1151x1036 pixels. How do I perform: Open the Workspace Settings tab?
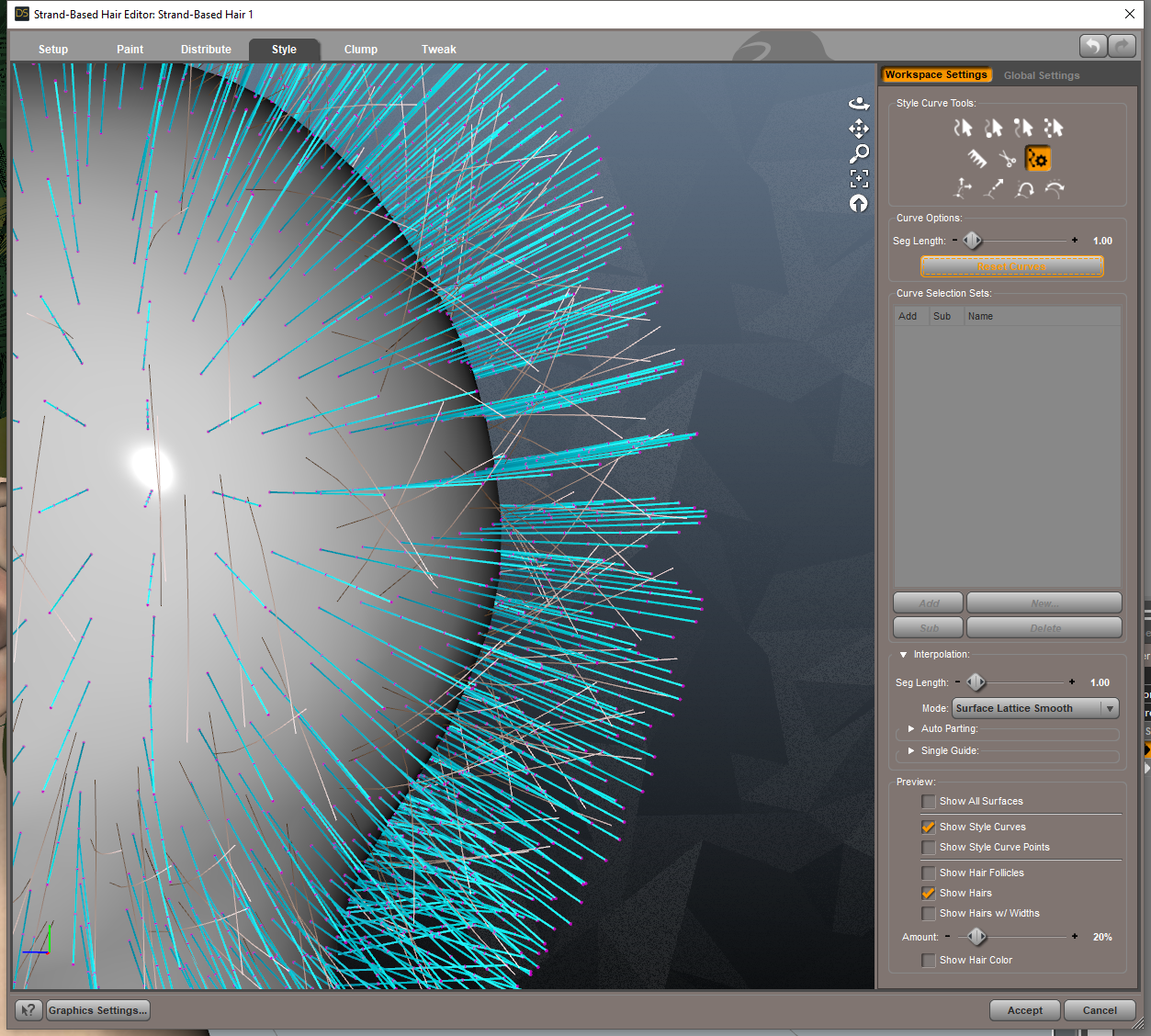pos(936,75)
